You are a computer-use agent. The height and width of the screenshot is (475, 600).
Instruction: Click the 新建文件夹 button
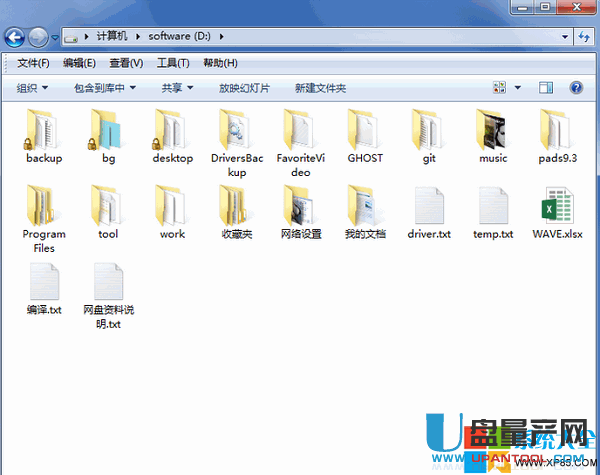[x=320, y=88]
